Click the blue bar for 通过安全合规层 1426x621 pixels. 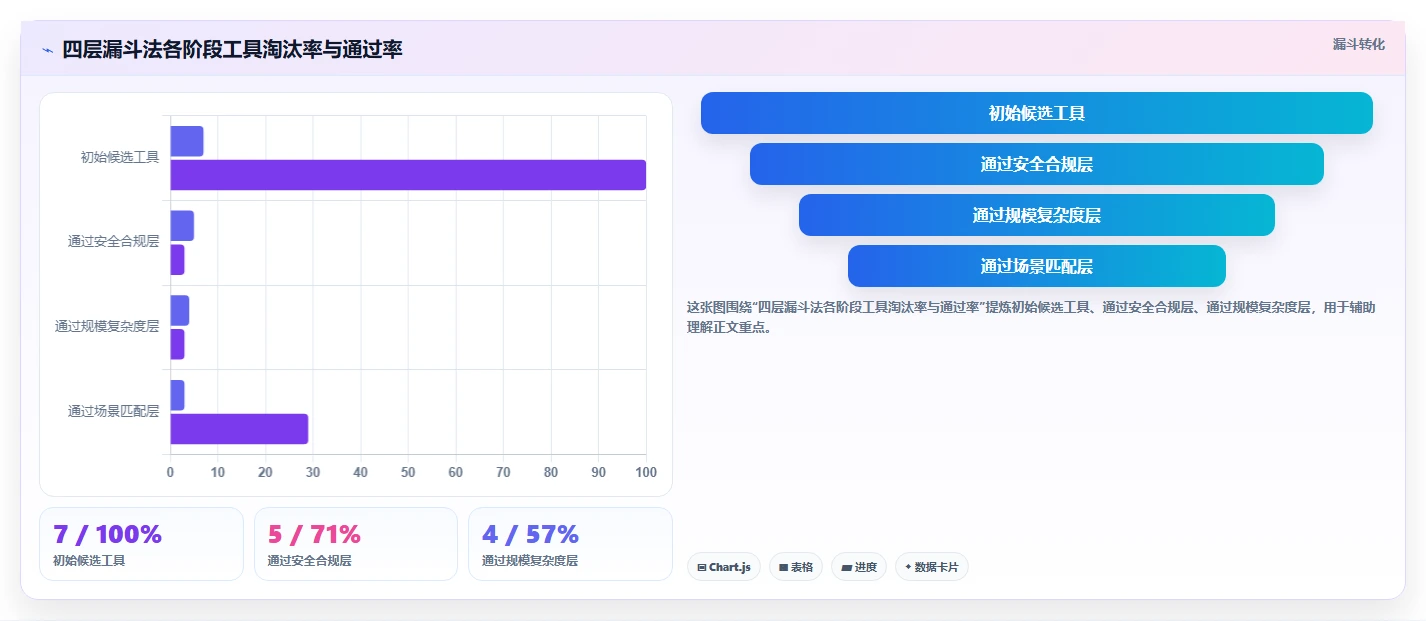pos(182,226)
